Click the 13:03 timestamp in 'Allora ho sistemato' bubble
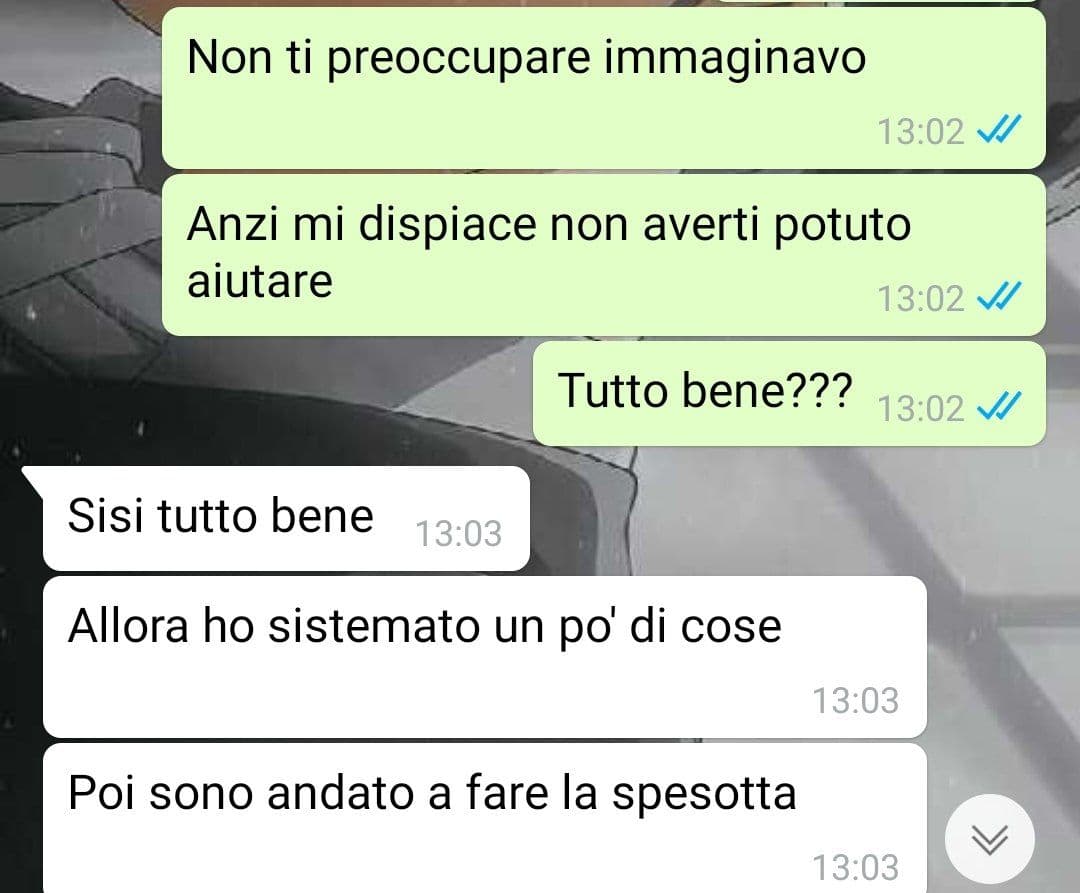This screenshot has height=893, width=1080. [x=855, y=700]
